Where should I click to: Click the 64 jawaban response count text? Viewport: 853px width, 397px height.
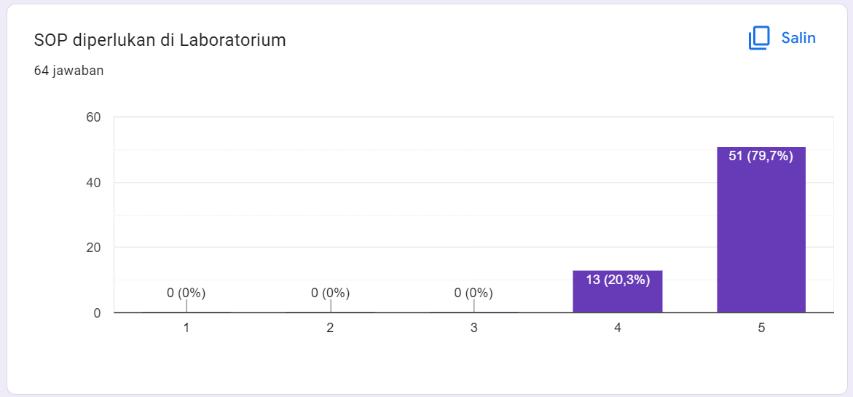pos(69,71)
